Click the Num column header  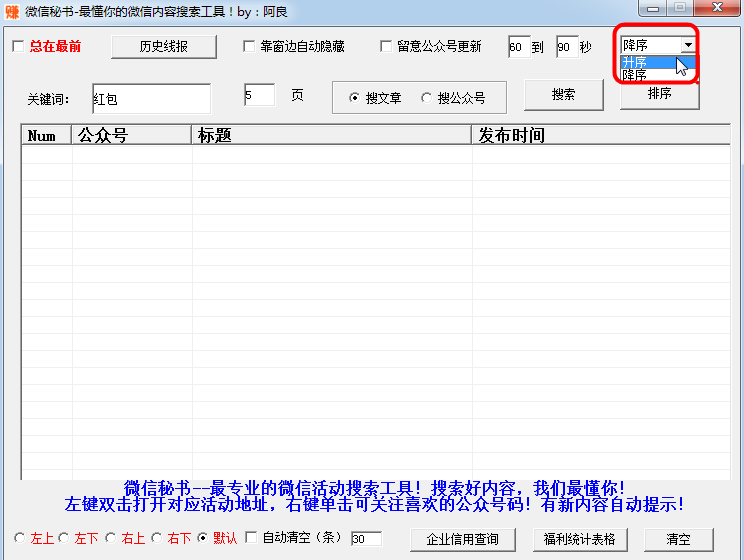[46, 135]
